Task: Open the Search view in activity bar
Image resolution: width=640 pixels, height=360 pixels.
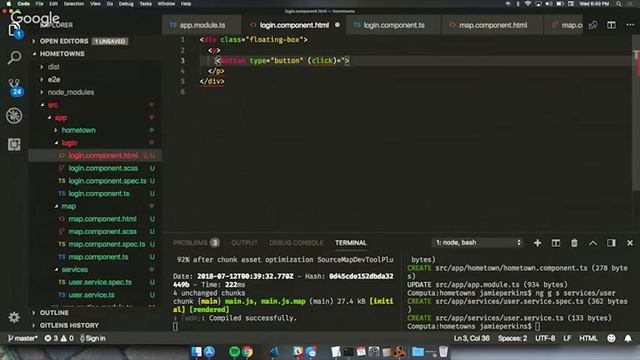Action: click(14, 58)
